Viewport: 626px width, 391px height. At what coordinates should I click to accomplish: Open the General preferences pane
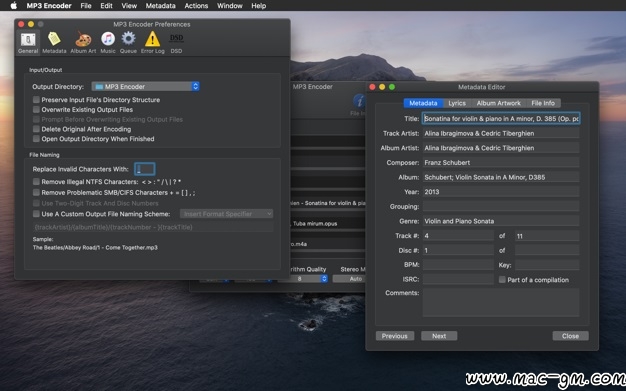click(28, 42)
